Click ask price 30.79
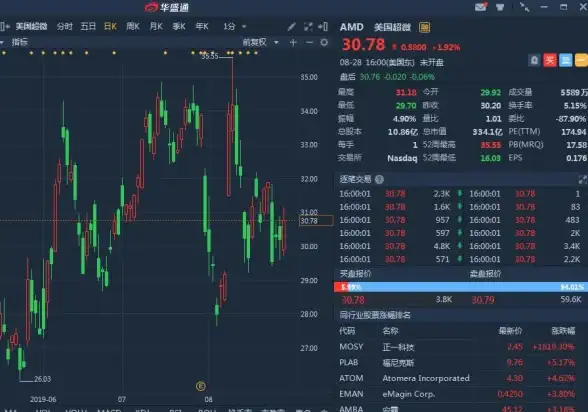 click(x=483, y=300)
